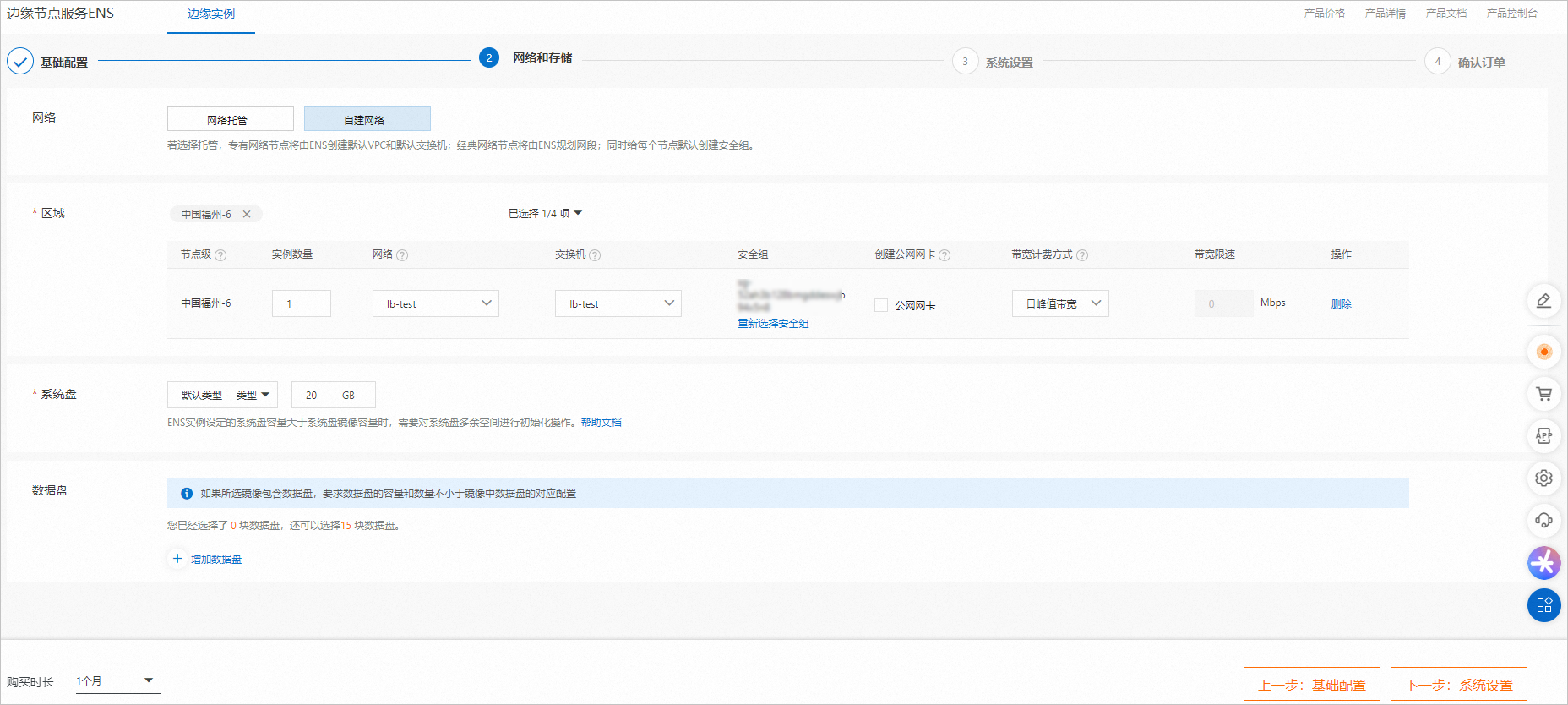Image resolution: width=1568 pixels, height=705 pixels.
Task: Click 删除 in the 中国福州-6 row
Action: [1342, 304]
